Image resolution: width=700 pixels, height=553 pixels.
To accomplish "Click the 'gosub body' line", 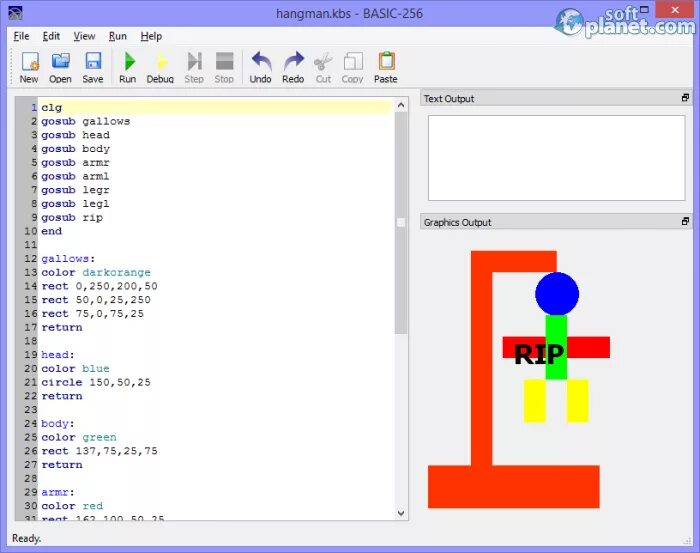I will (75, 149).
